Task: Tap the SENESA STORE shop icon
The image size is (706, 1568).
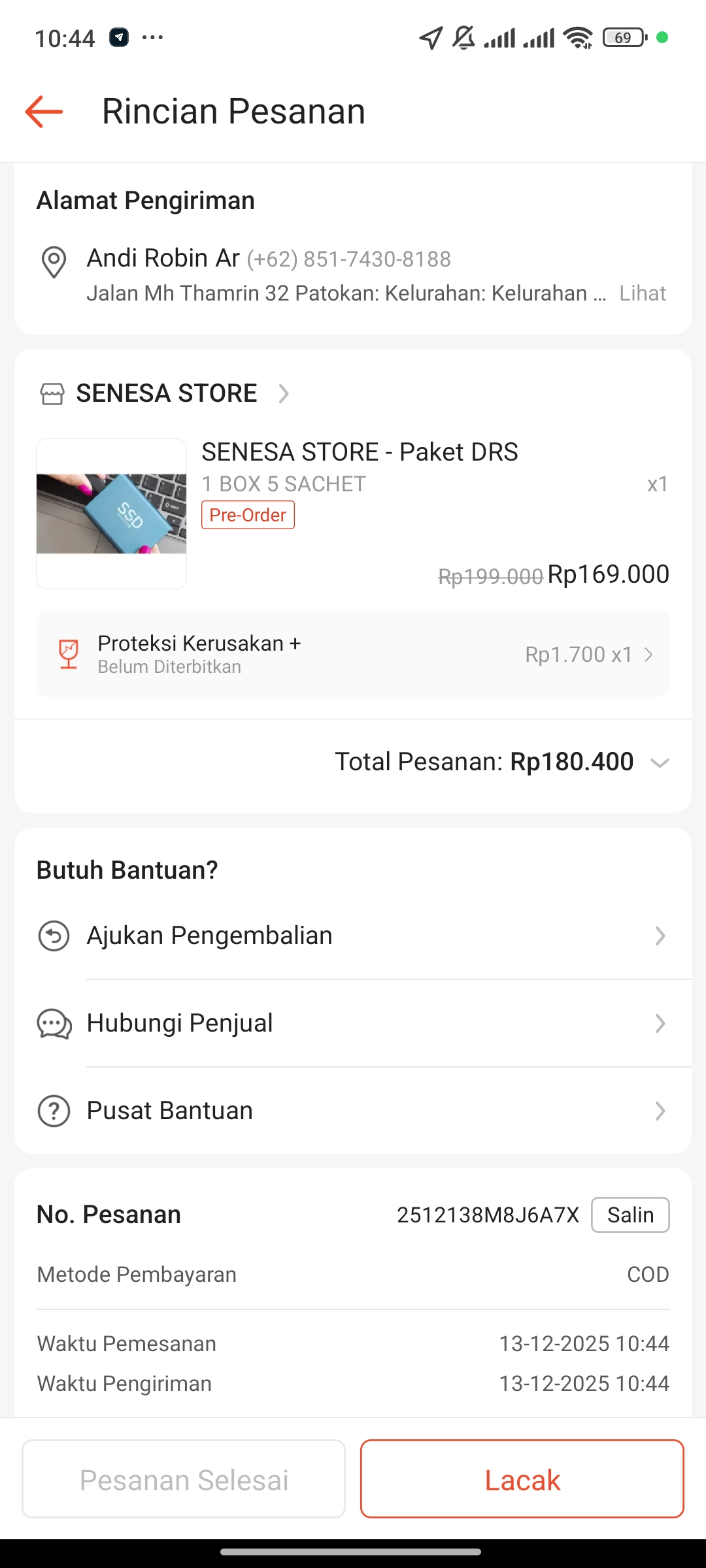Action: coord(52,394)
